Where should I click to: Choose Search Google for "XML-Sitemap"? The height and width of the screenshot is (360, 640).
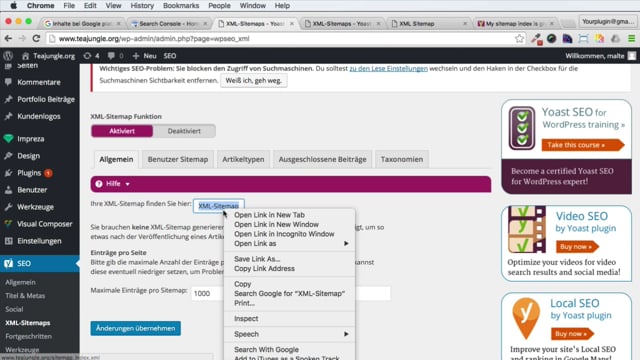pyautogui.click(x=290, y=293)
